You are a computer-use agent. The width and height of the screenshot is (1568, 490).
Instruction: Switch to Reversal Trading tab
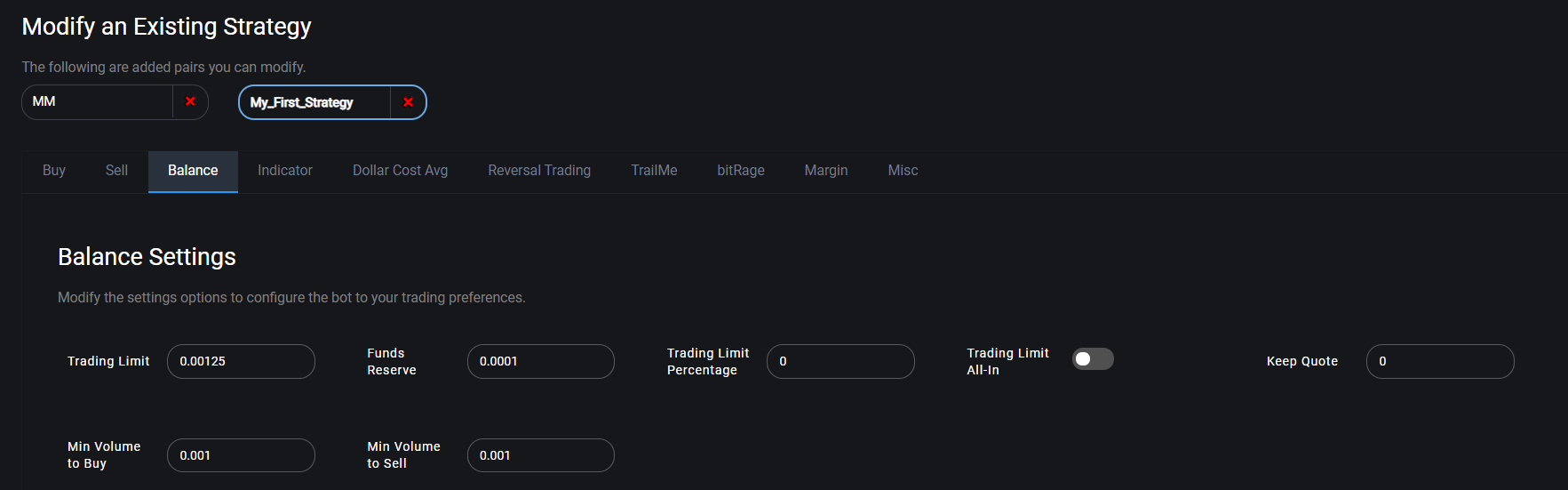539,171
